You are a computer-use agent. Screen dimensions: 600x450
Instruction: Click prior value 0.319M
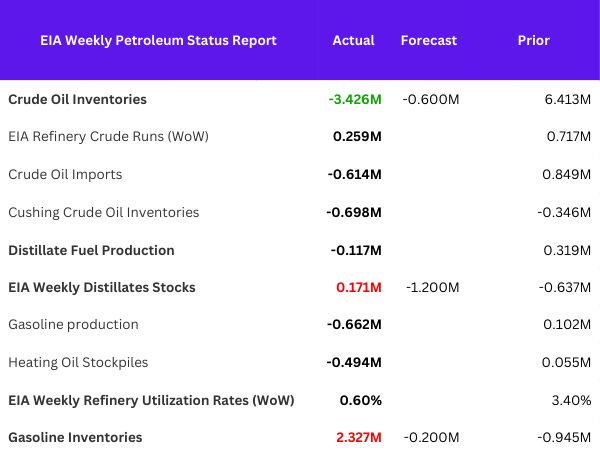567,250
